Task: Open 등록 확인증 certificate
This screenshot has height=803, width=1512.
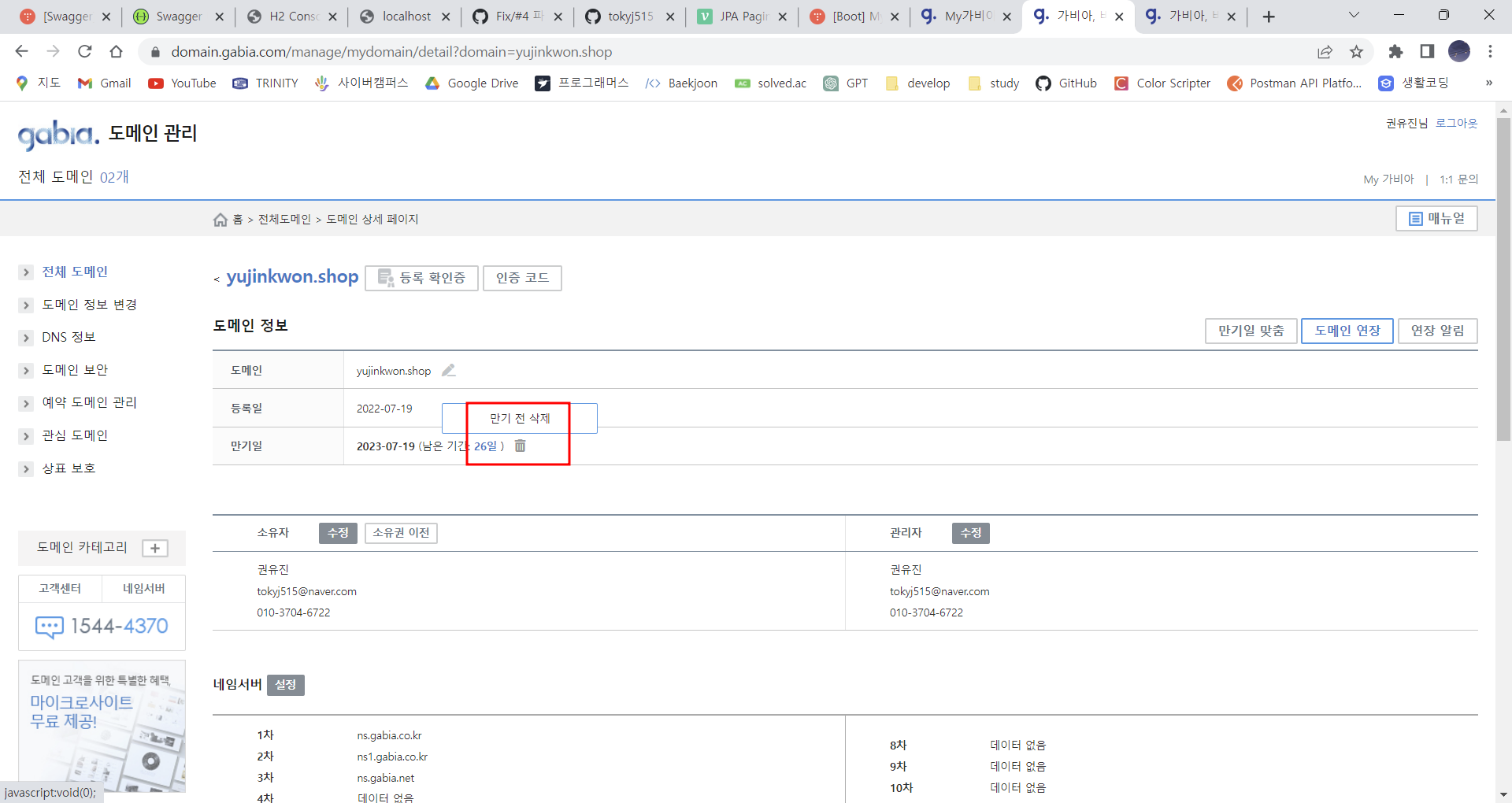Action: (x=421, y=278)
